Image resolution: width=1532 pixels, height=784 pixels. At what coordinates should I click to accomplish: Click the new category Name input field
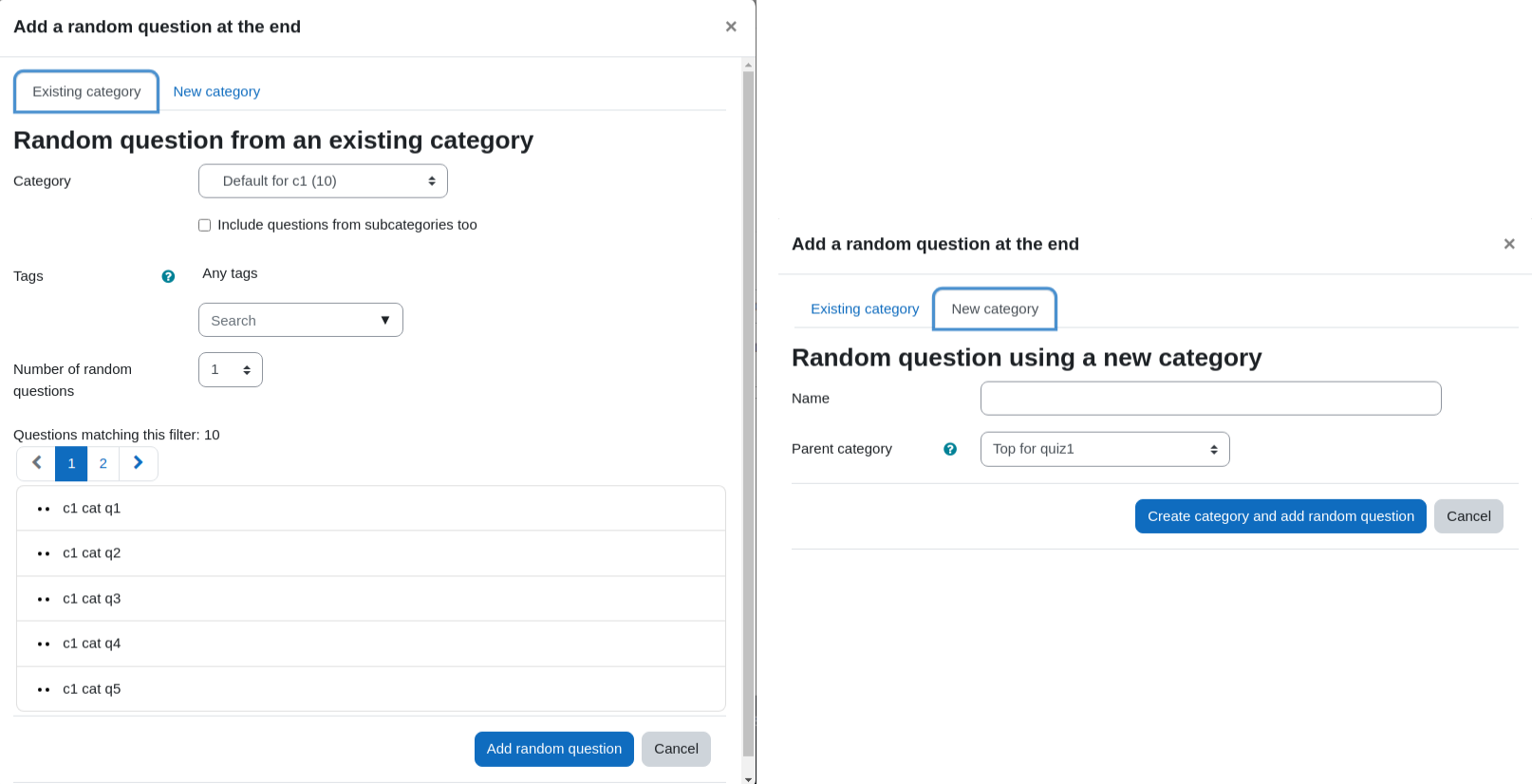(1211, 399)
